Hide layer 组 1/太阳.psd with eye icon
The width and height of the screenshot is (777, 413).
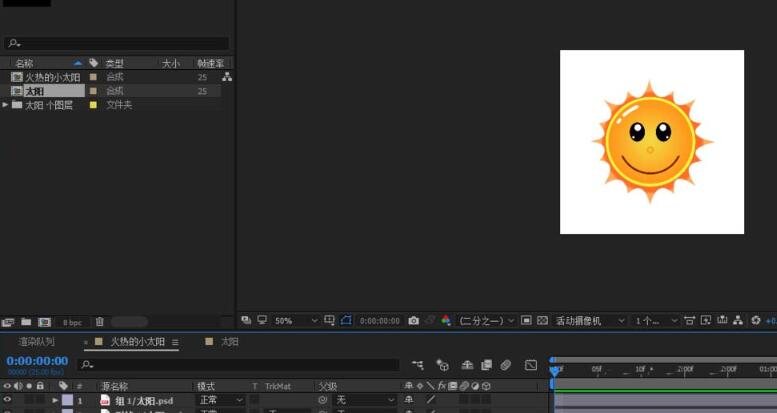(7, 400)
